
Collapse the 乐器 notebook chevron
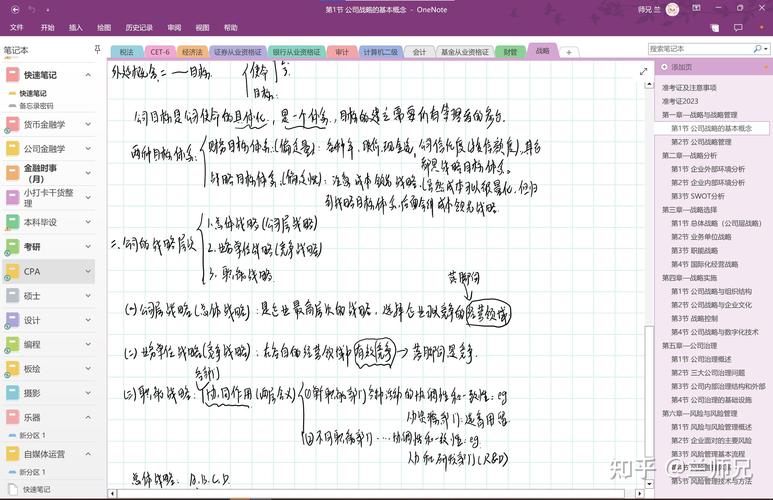click(88, 417)
